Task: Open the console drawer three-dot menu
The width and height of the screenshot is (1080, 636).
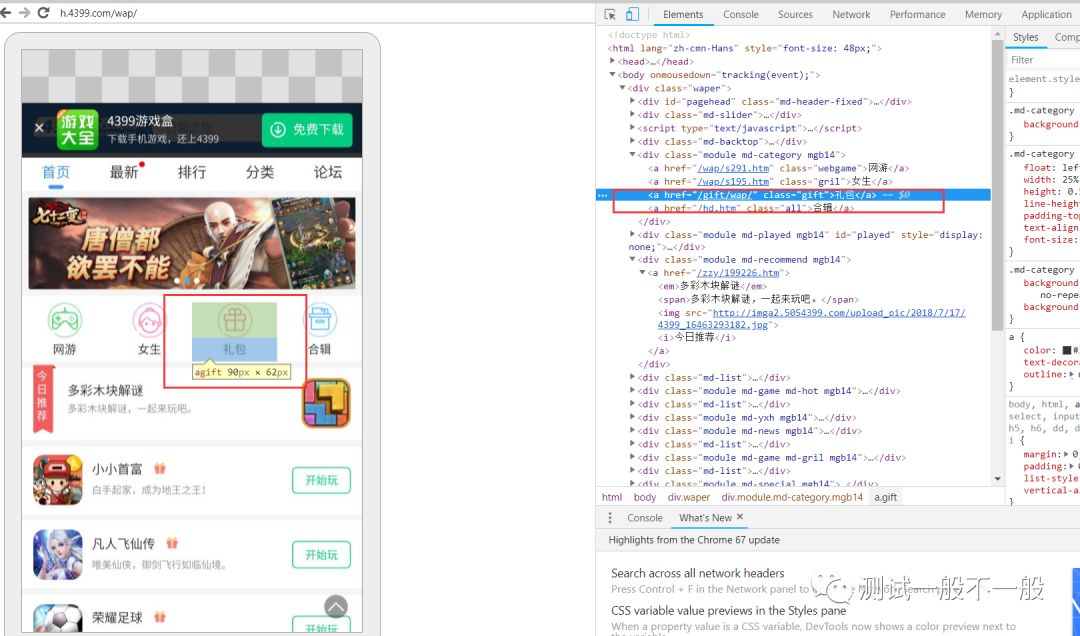Action: point(610,517)
